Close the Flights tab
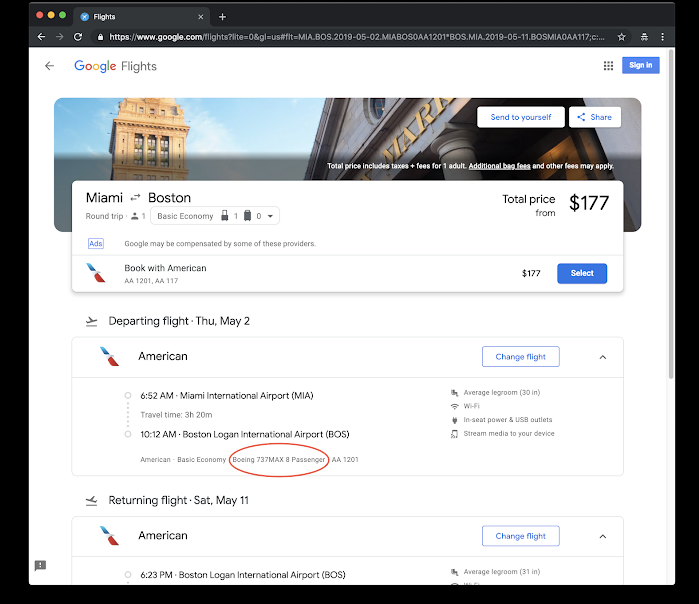Screen dimensions: 699x604 tap(203, 17)
